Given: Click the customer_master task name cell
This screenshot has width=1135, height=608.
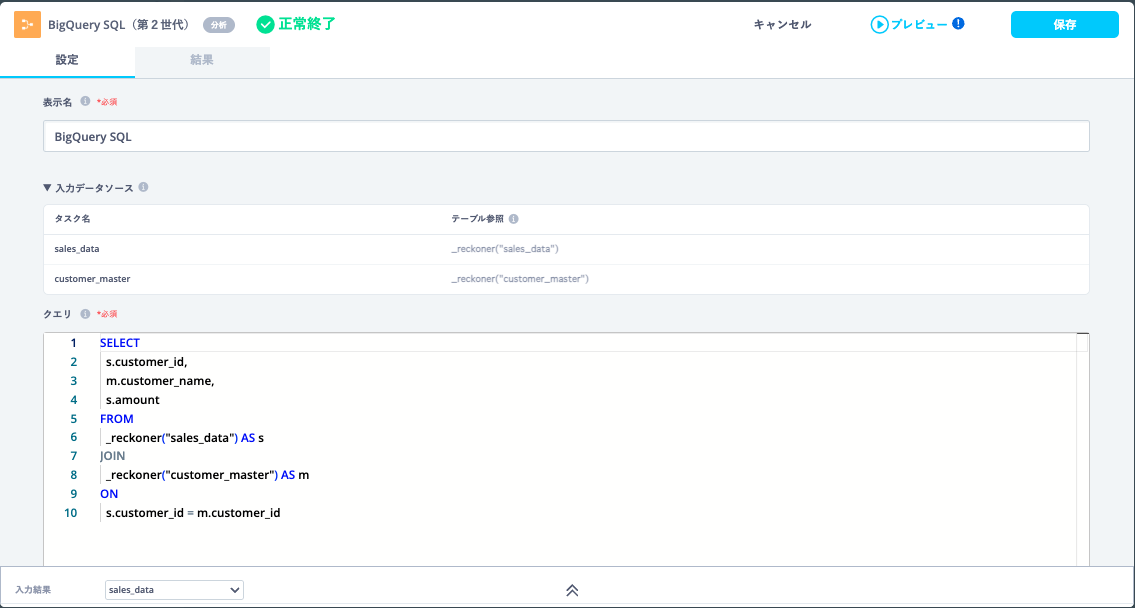Looking at the screenshot, I should [93, 278].
